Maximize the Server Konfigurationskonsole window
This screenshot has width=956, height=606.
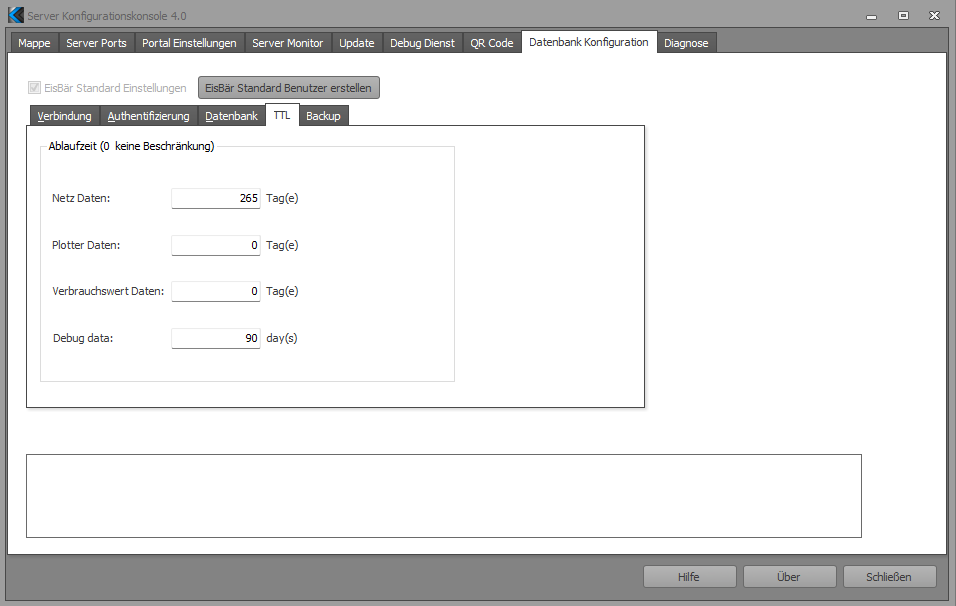pyautogui.click(x=904, y=16)
